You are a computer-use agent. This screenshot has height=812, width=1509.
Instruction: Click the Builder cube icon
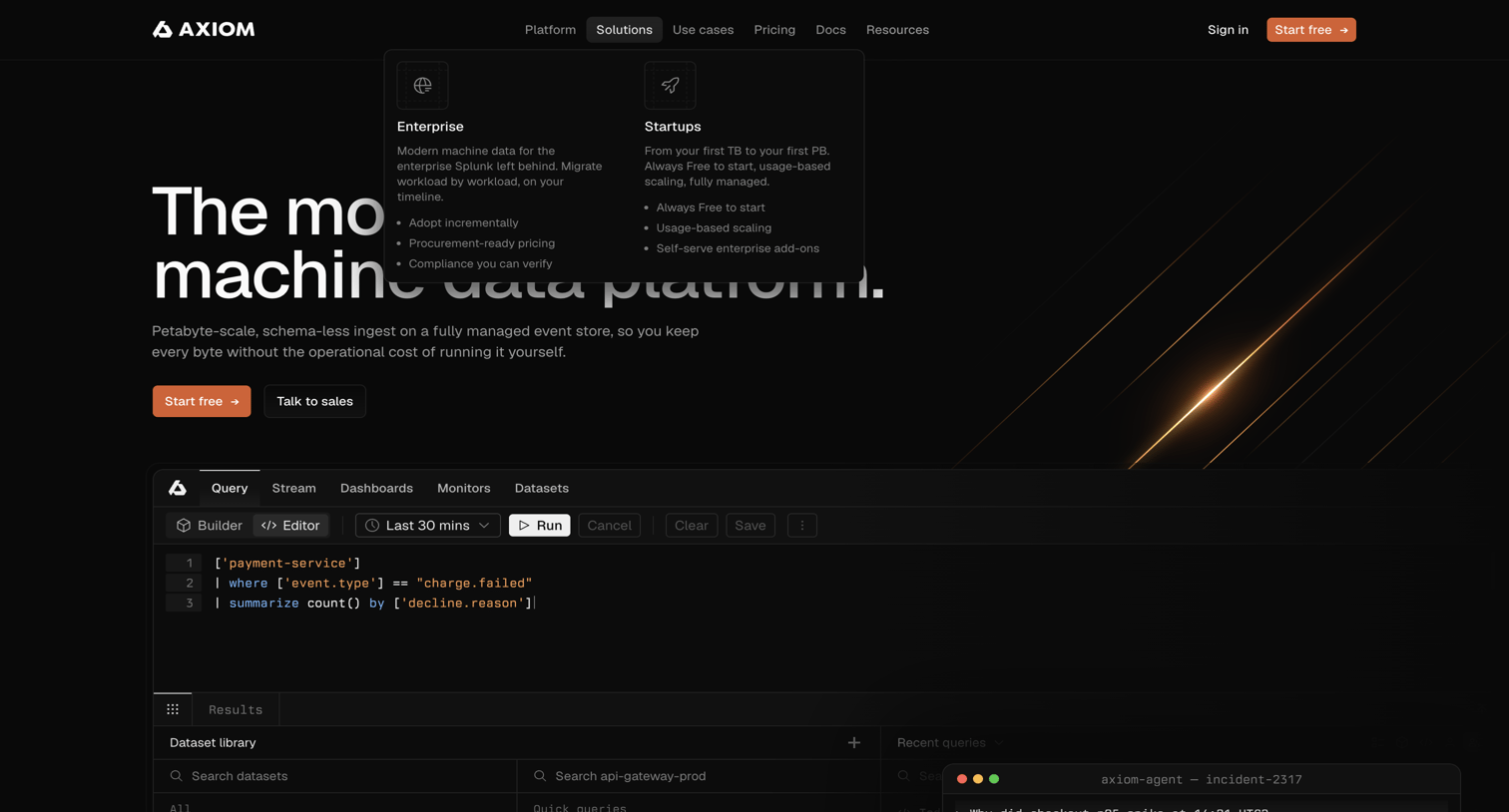(x=184, y=526)
